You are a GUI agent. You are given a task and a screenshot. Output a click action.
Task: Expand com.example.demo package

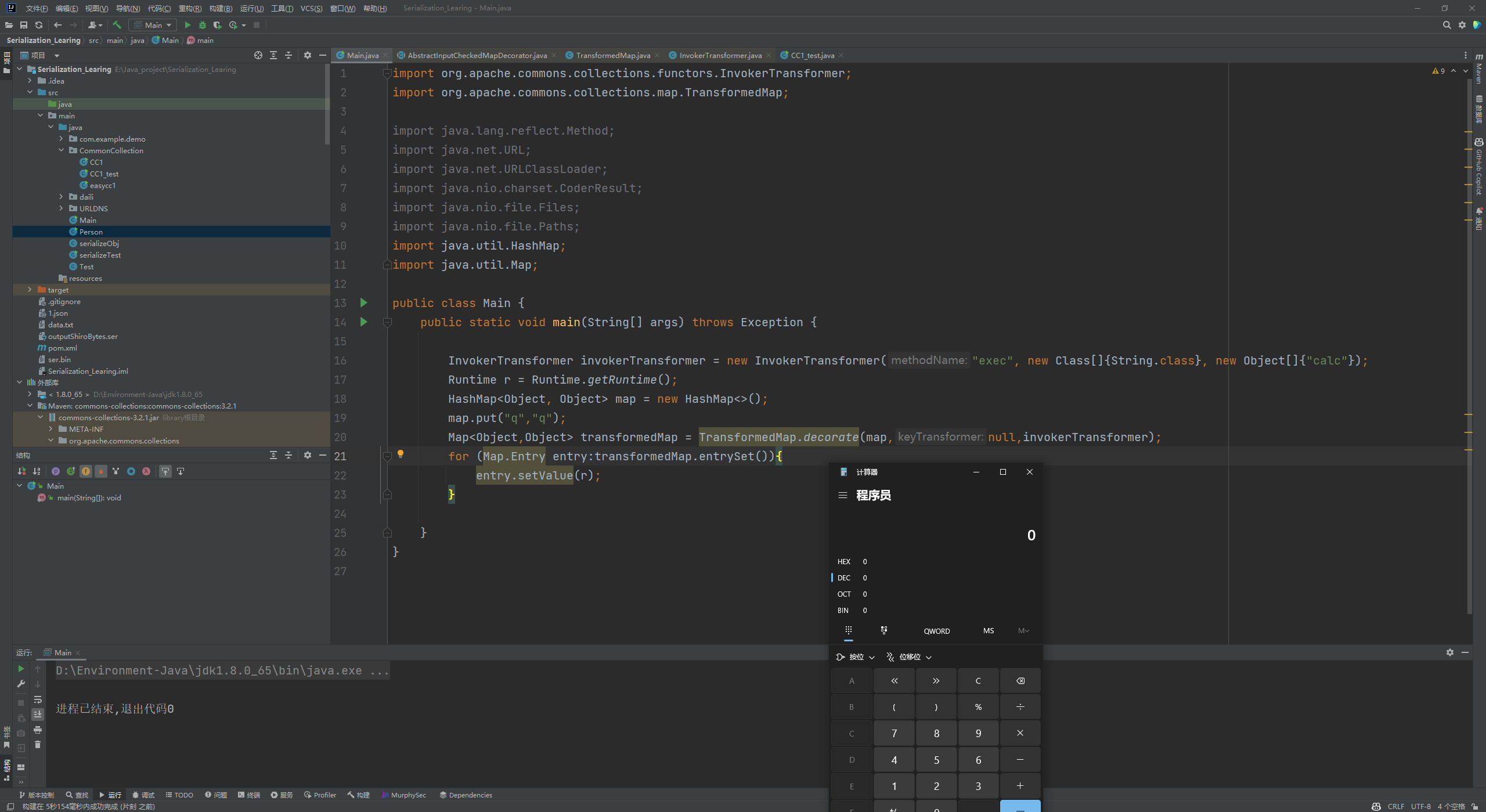click(61, 139)
